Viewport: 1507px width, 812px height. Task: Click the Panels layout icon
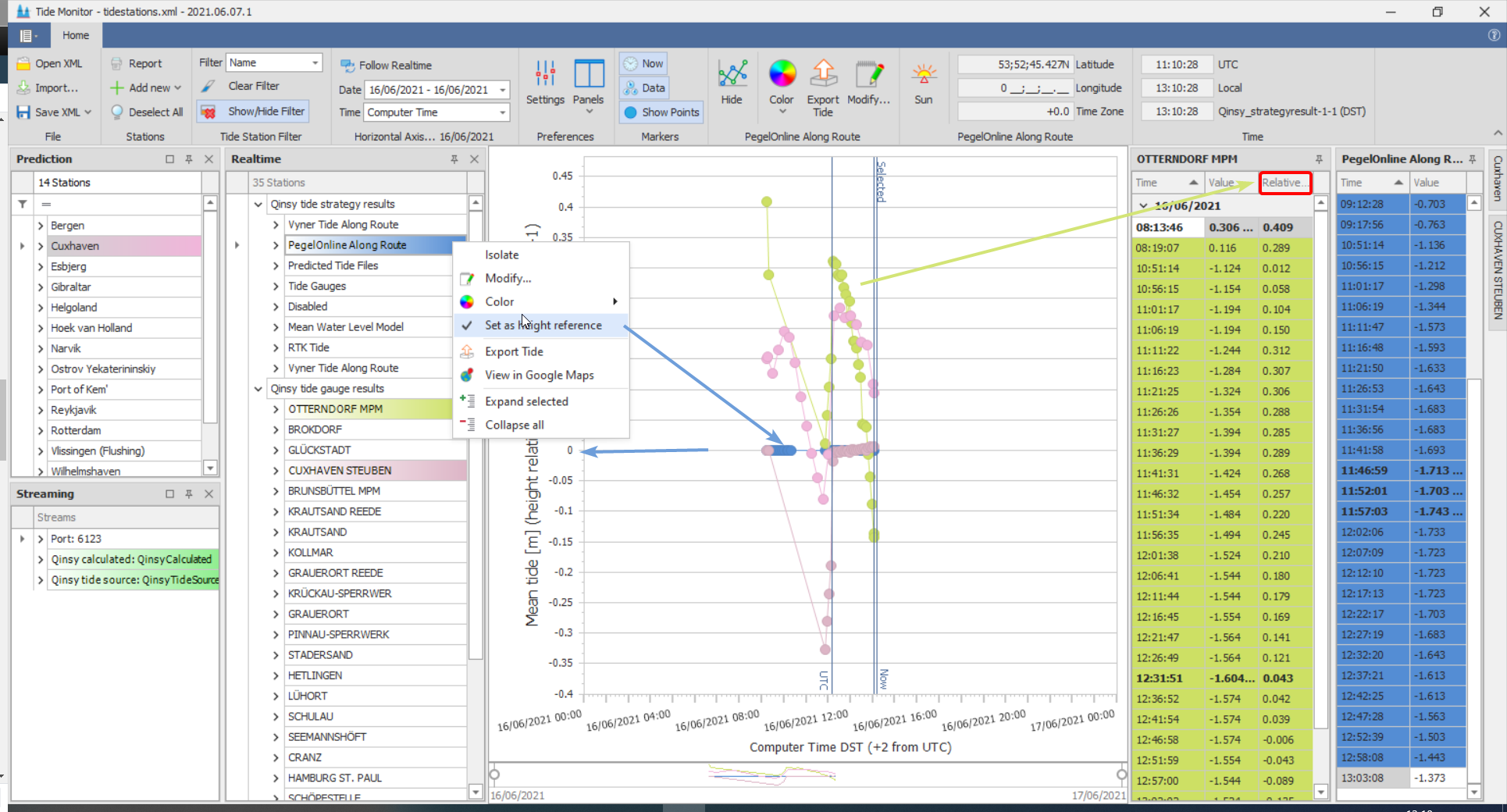[588, 75]
